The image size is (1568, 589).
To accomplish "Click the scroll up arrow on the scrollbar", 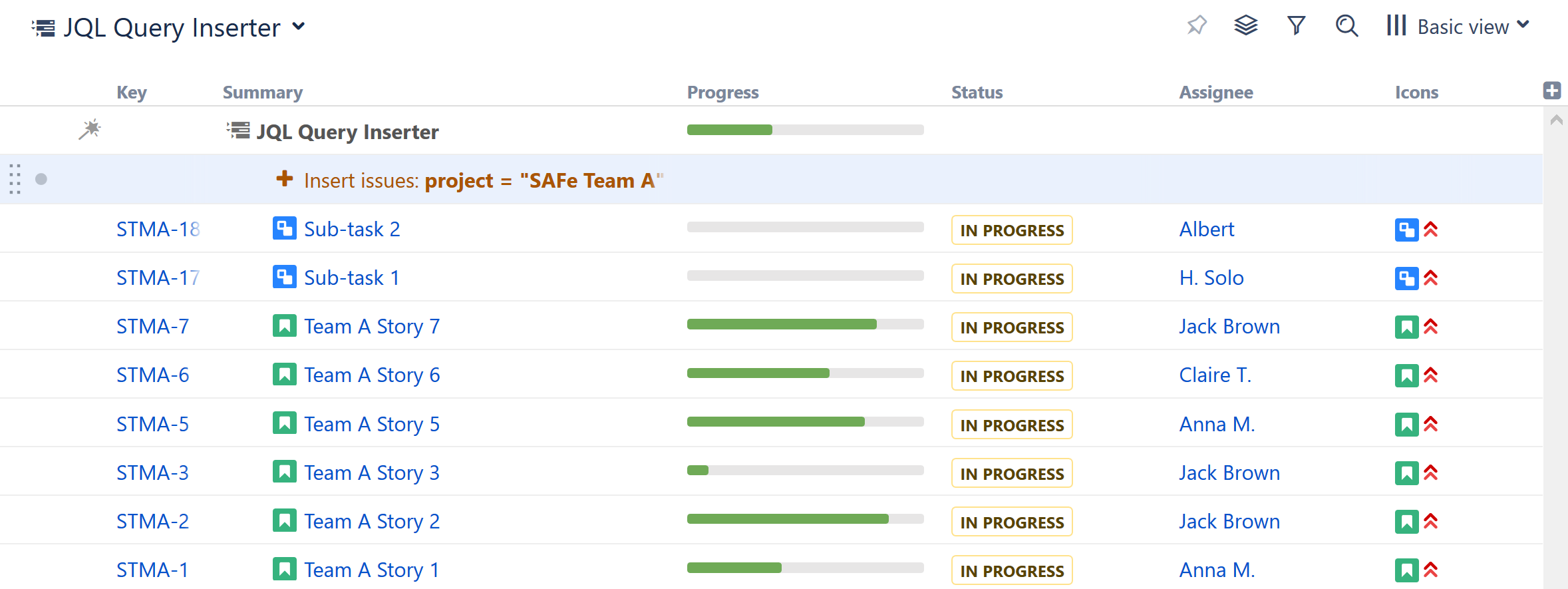I will (x=1556, y=120).
